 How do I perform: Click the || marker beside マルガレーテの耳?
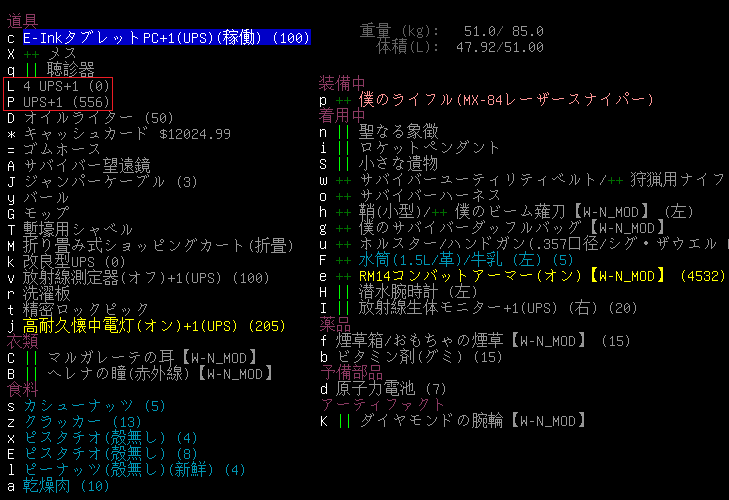[31, 357]
